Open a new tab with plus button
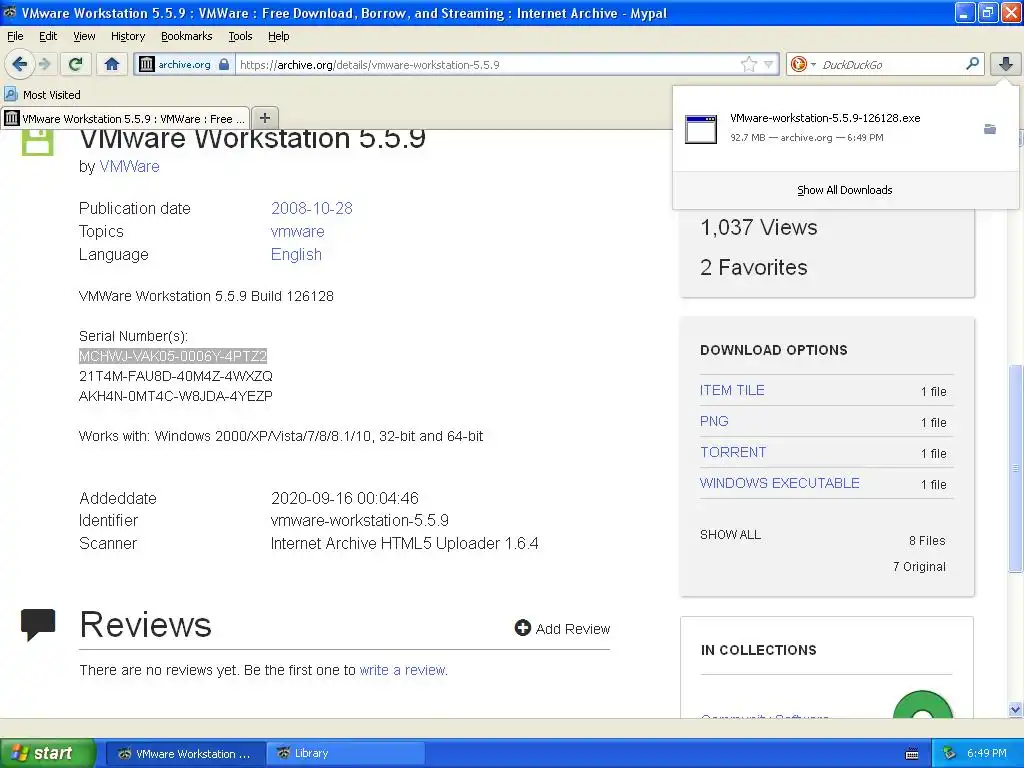This screenshot has width=1024, height=768. pyautogui.click(x=264, y=118)
